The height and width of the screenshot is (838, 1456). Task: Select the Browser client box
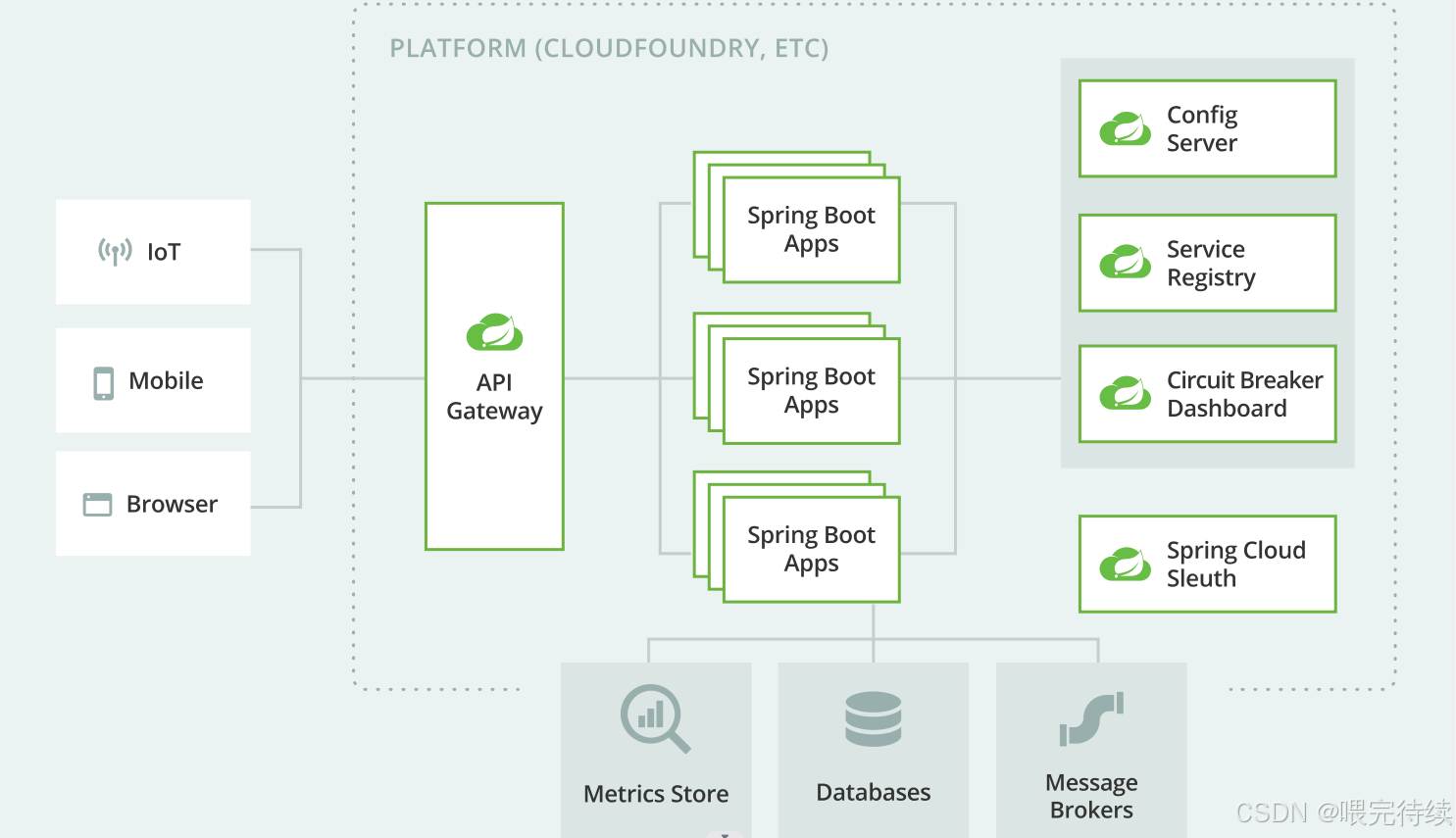click(153, 504)
